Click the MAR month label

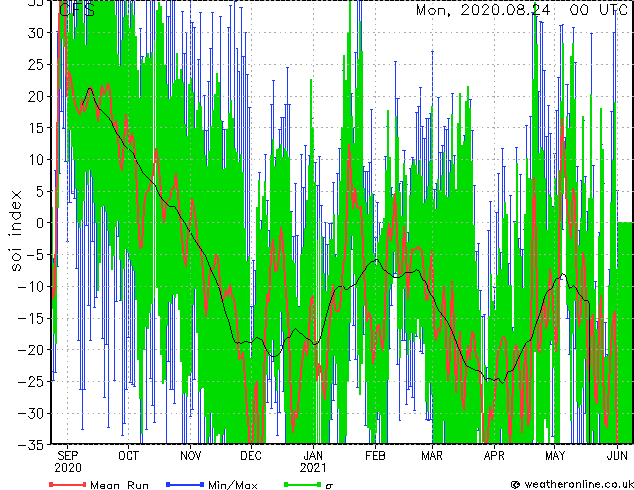[432, 456]
